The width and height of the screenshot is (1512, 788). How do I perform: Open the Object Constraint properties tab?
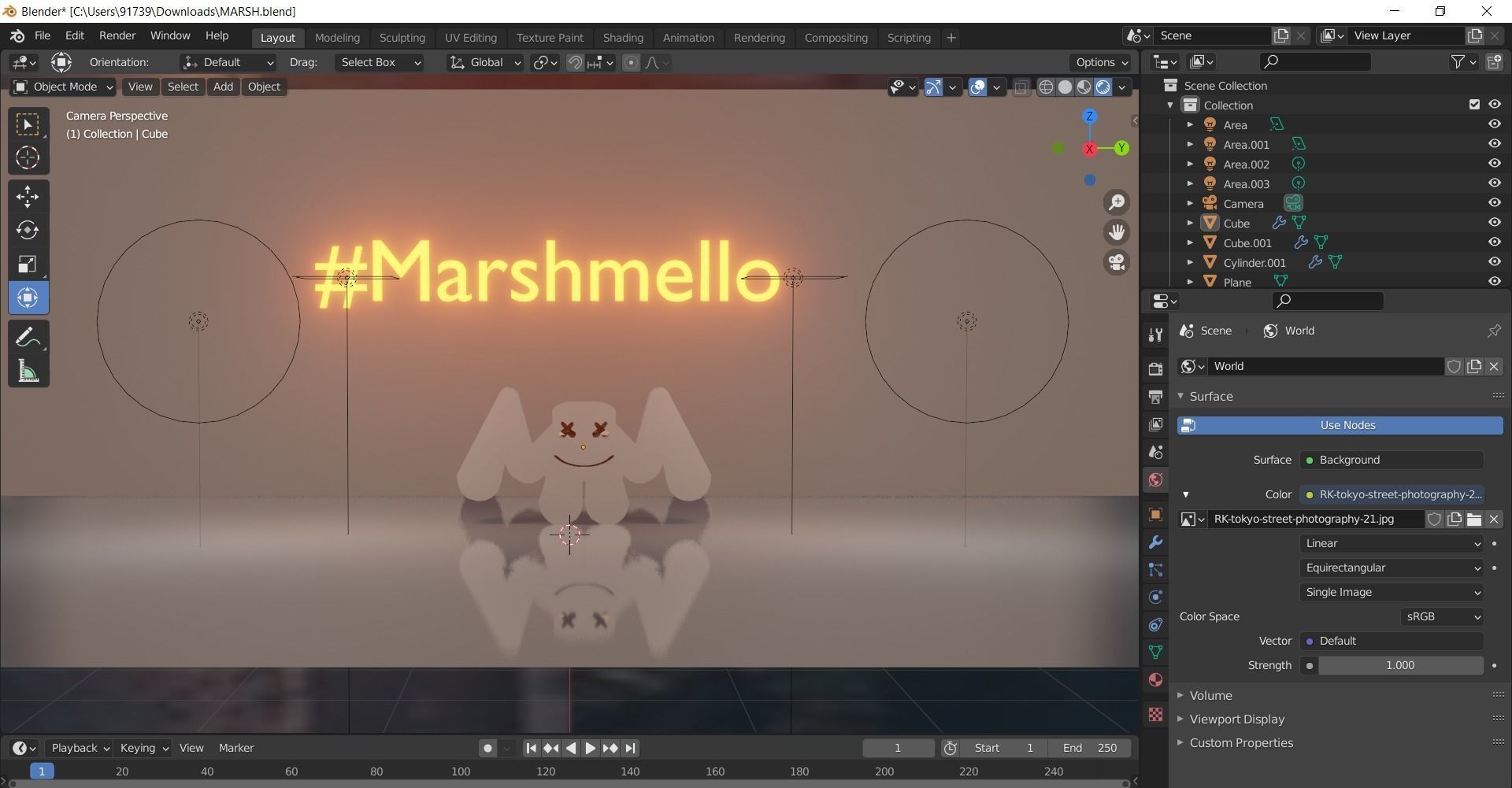tap(1155, 624)
